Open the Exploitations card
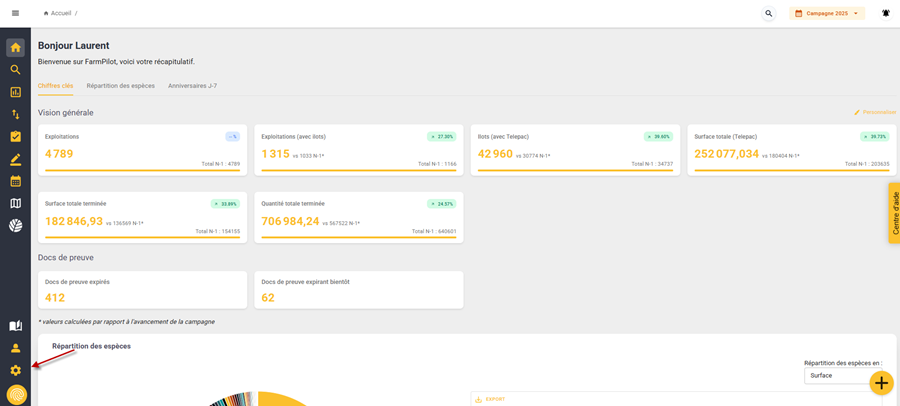Image resolution: width=900 pixels, height=406 pixels. pos(142,150)
